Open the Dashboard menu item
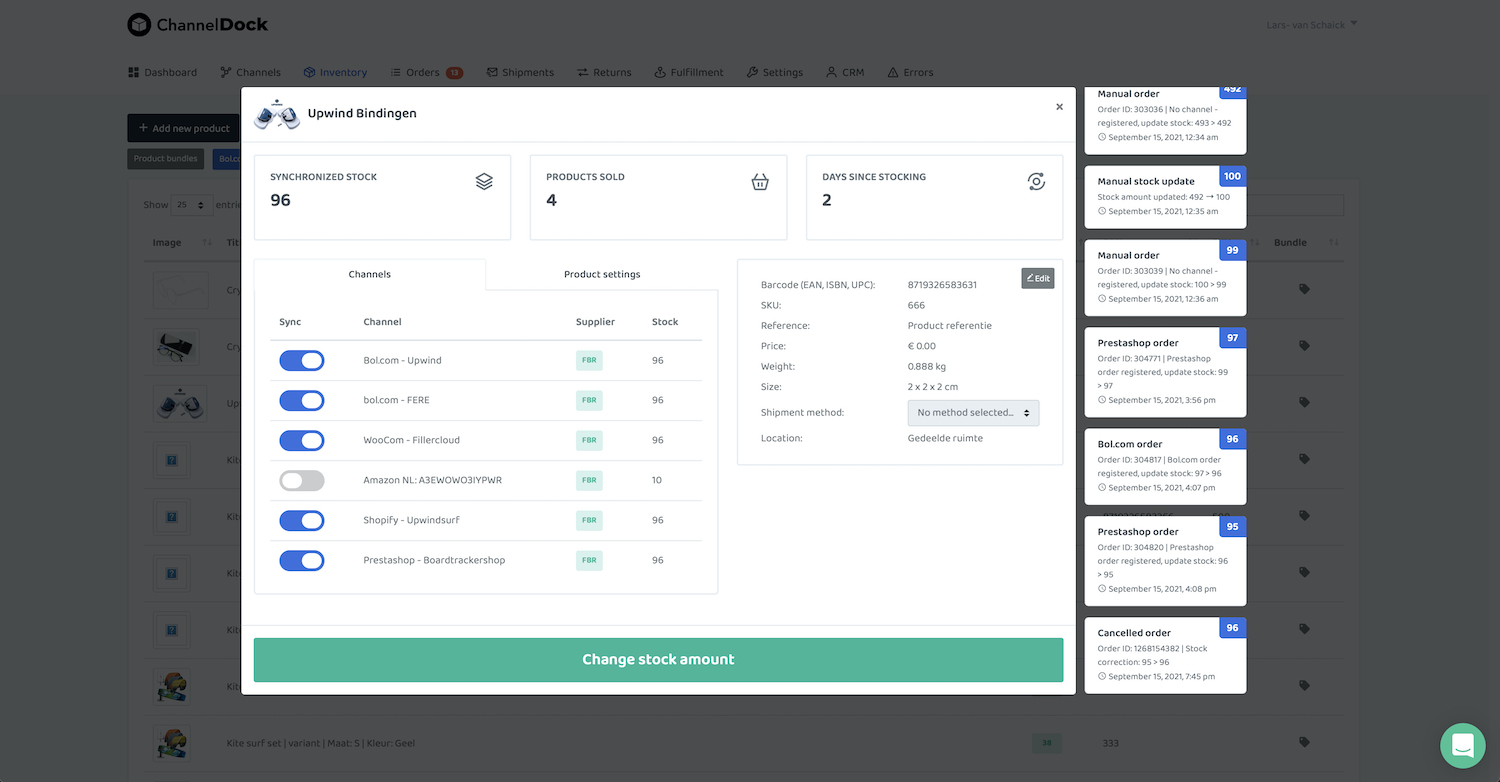1500x782 pixels. (162, 72)
